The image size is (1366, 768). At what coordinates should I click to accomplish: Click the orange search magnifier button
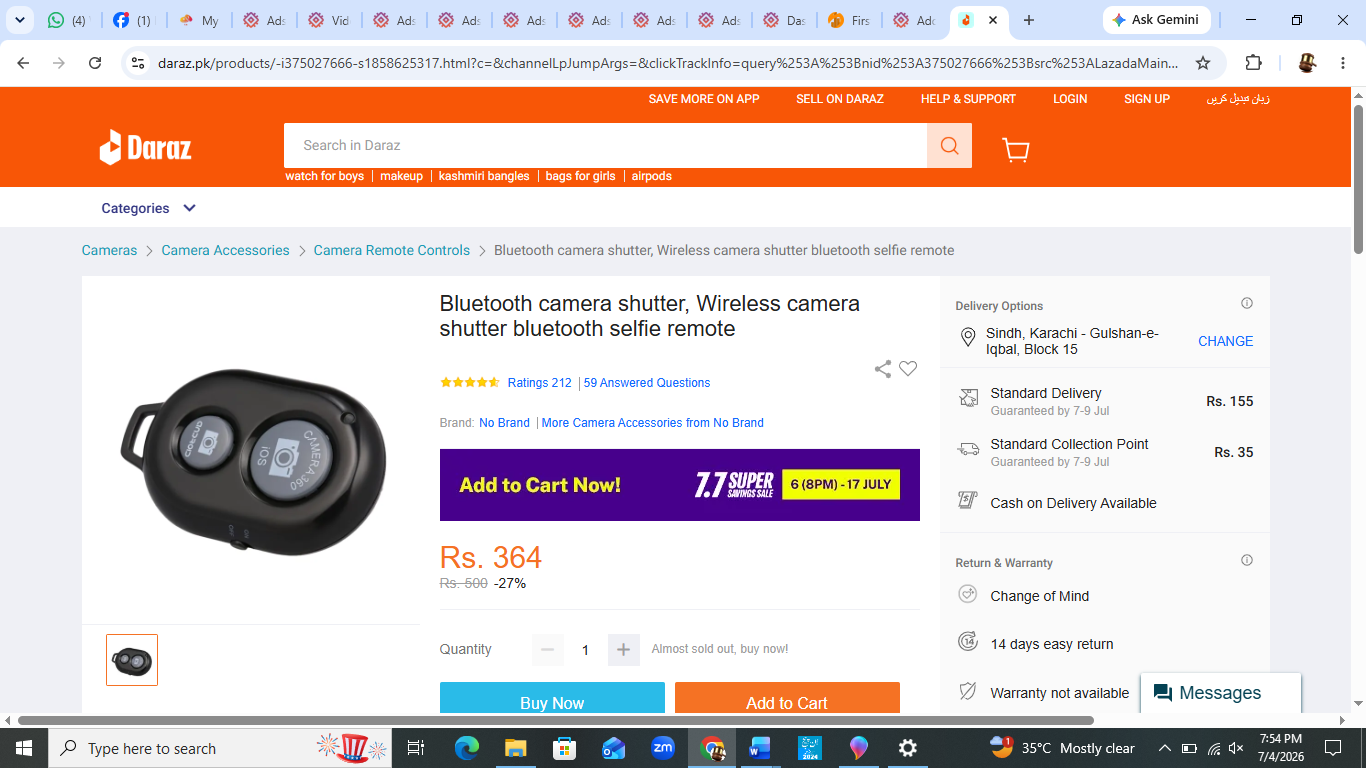pos(949,146)
